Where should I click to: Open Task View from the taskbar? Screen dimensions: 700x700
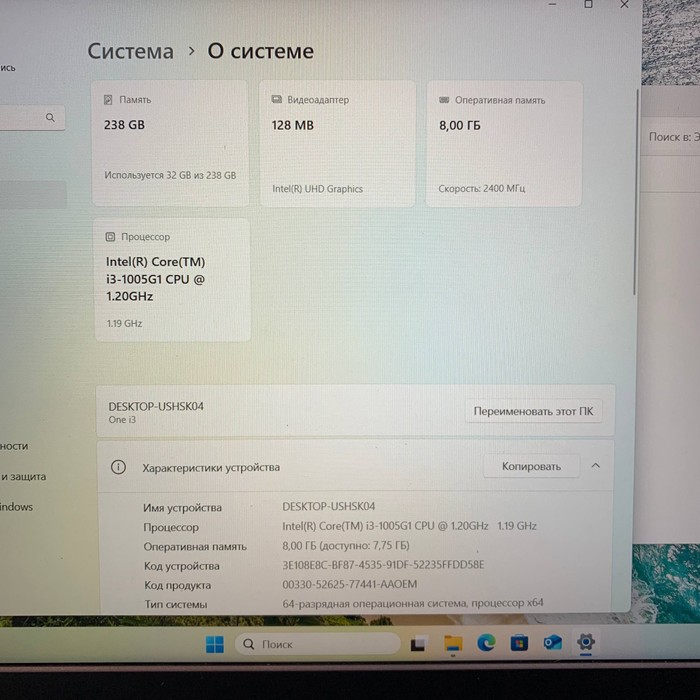(419, 644)
